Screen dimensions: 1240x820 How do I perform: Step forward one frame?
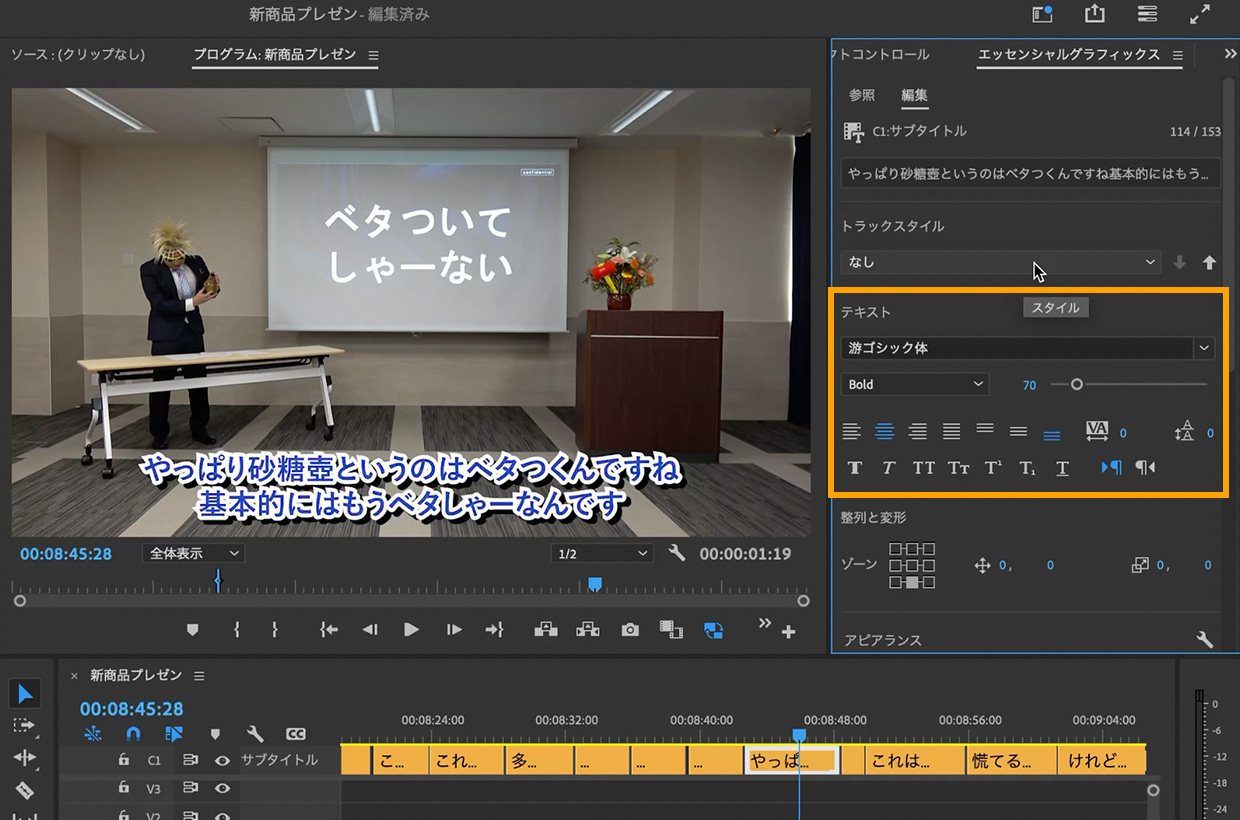[x=454, y=630]
